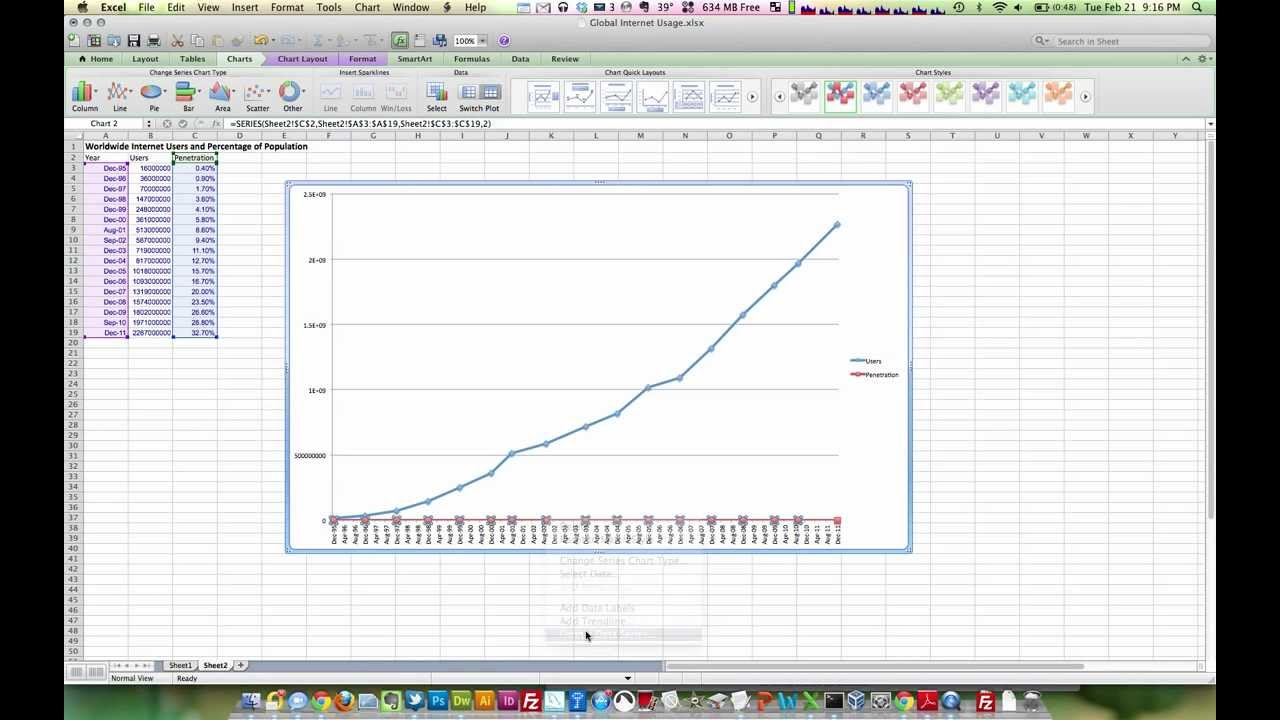Open the Chart menu in the menu bar
The width and height of the screenshot is (1280, 720).
coord(366,7)
